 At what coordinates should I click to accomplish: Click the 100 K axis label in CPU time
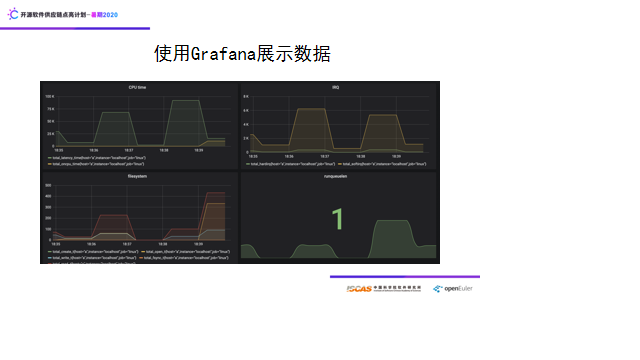point(49,97)
